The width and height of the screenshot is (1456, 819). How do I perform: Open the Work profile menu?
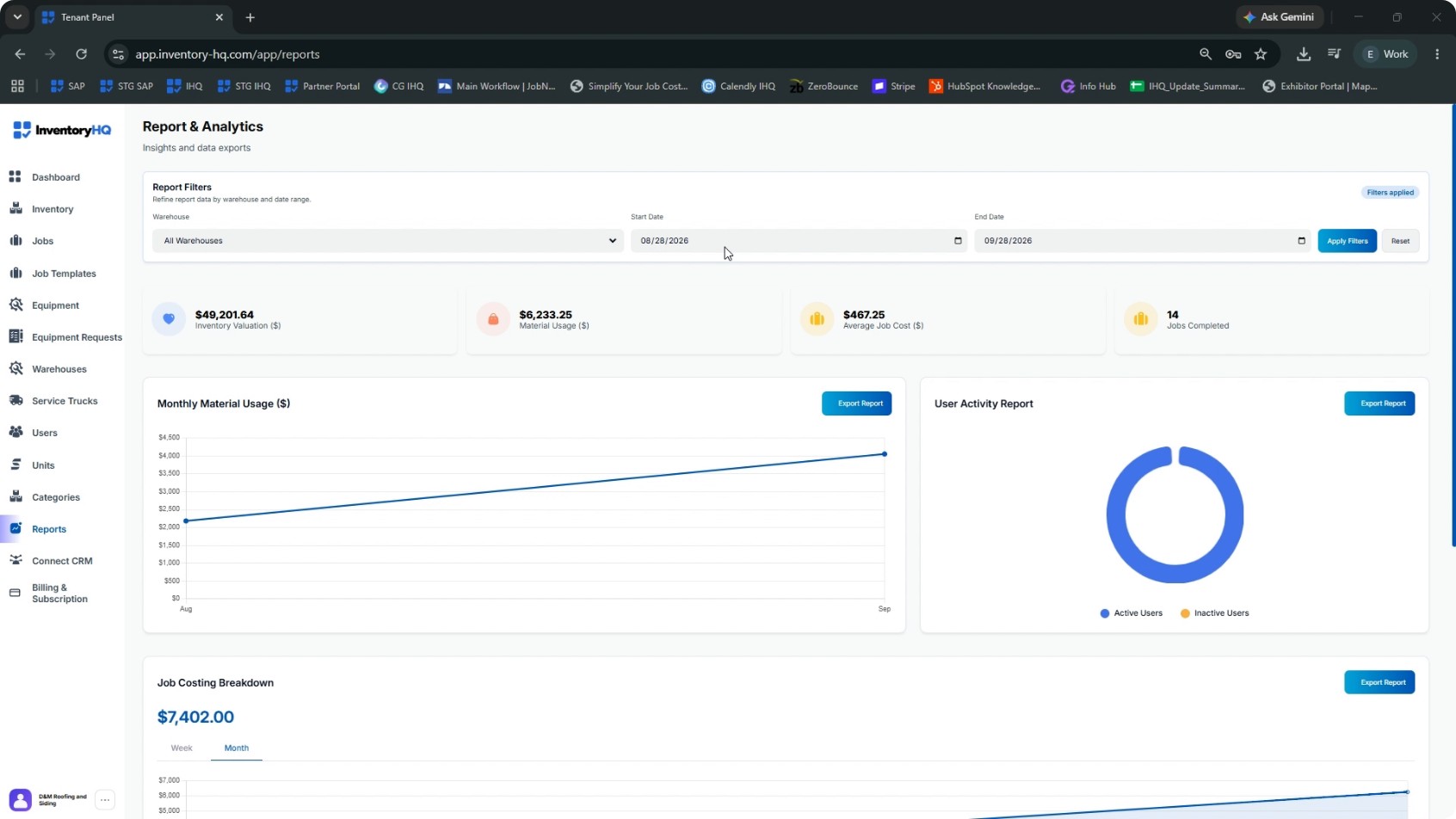click(1385, 54)
